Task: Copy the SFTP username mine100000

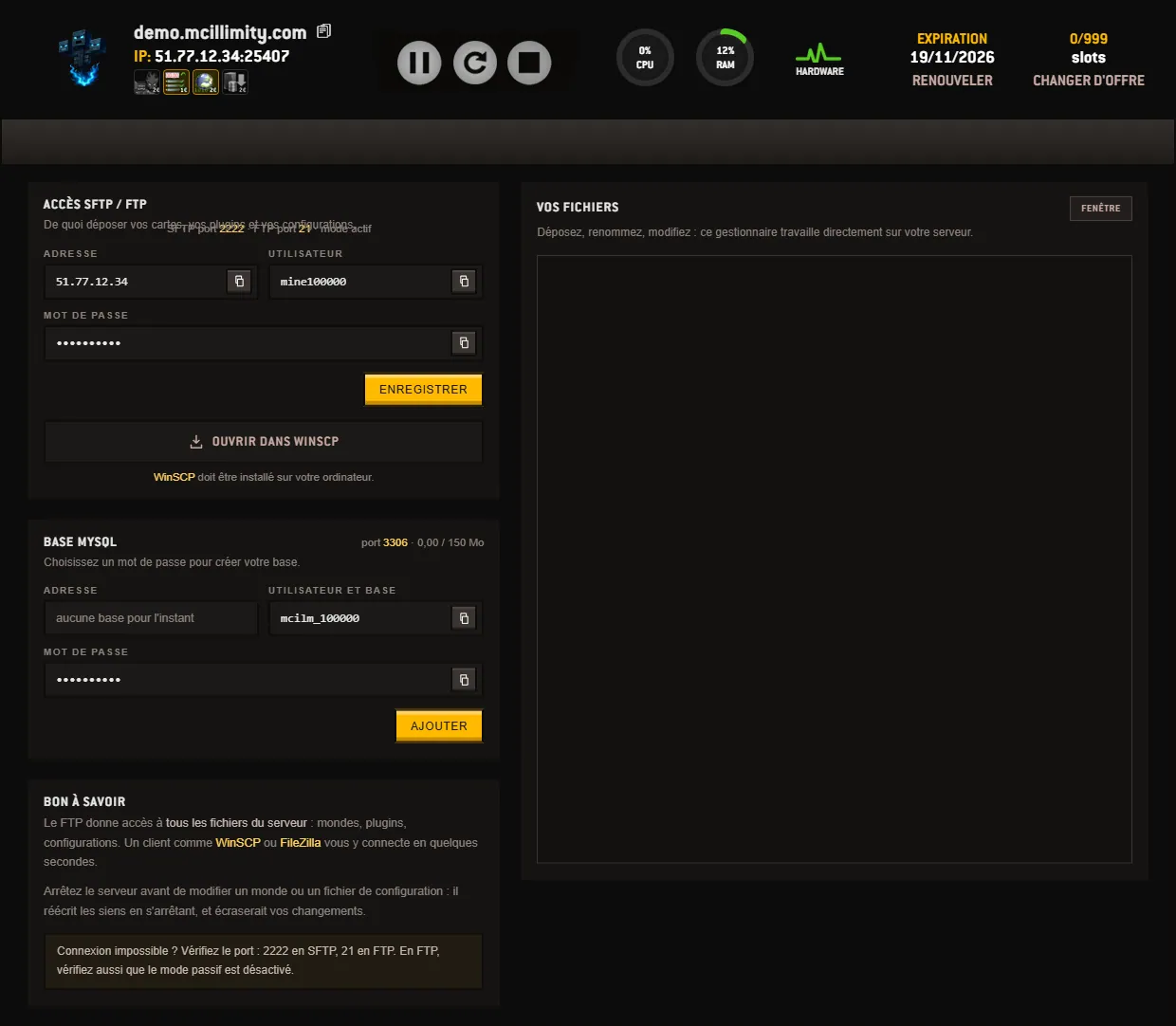Action: pyautogui.click(x=464, y=282)
